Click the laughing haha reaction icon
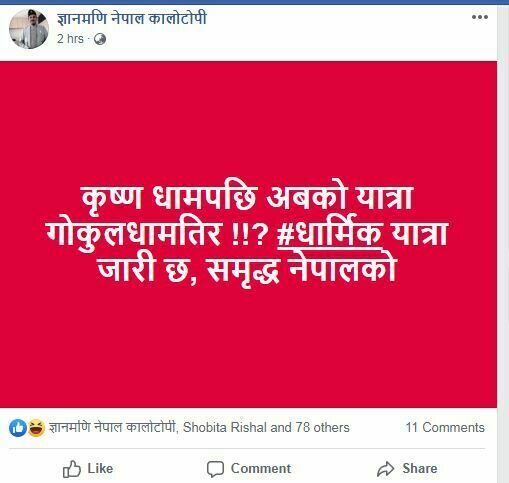The height and width of the screenshot is (483, 509). tap(36, 428)
